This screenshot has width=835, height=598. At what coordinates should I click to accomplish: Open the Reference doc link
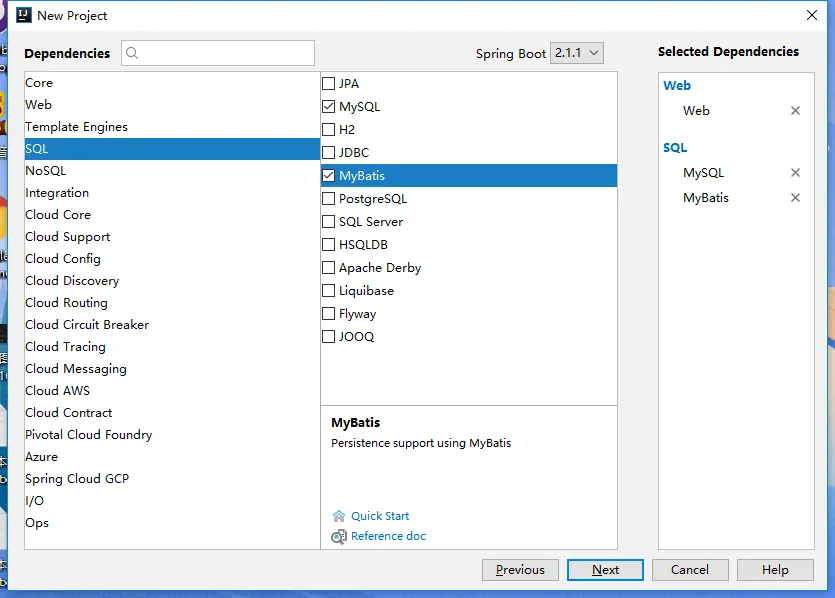tap(388, 537)
